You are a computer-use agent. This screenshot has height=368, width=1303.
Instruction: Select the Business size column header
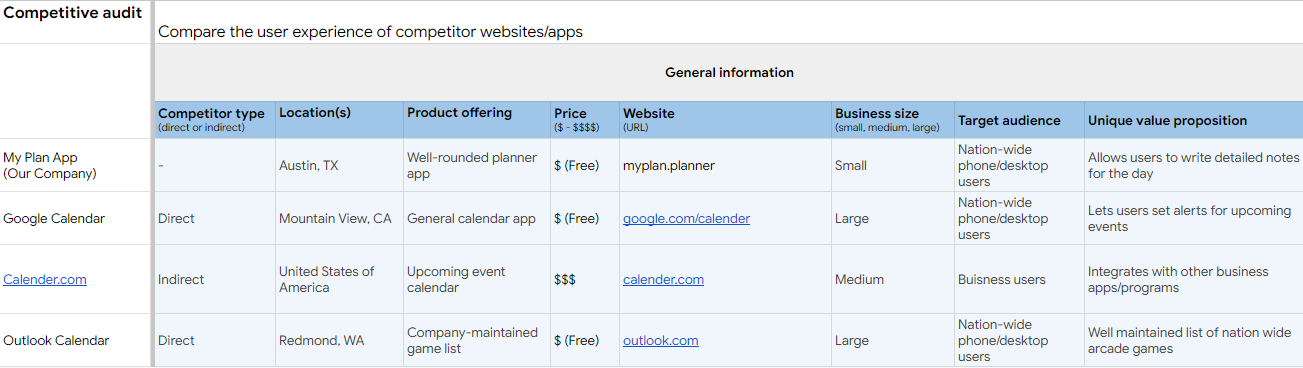[892, 119]
